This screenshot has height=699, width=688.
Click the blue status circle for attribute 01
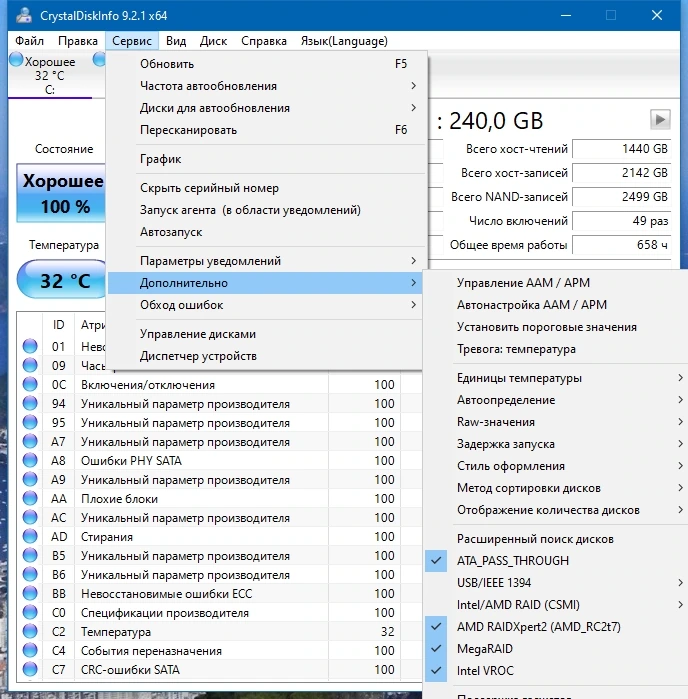pyautogui.click(x=30, y=346)
